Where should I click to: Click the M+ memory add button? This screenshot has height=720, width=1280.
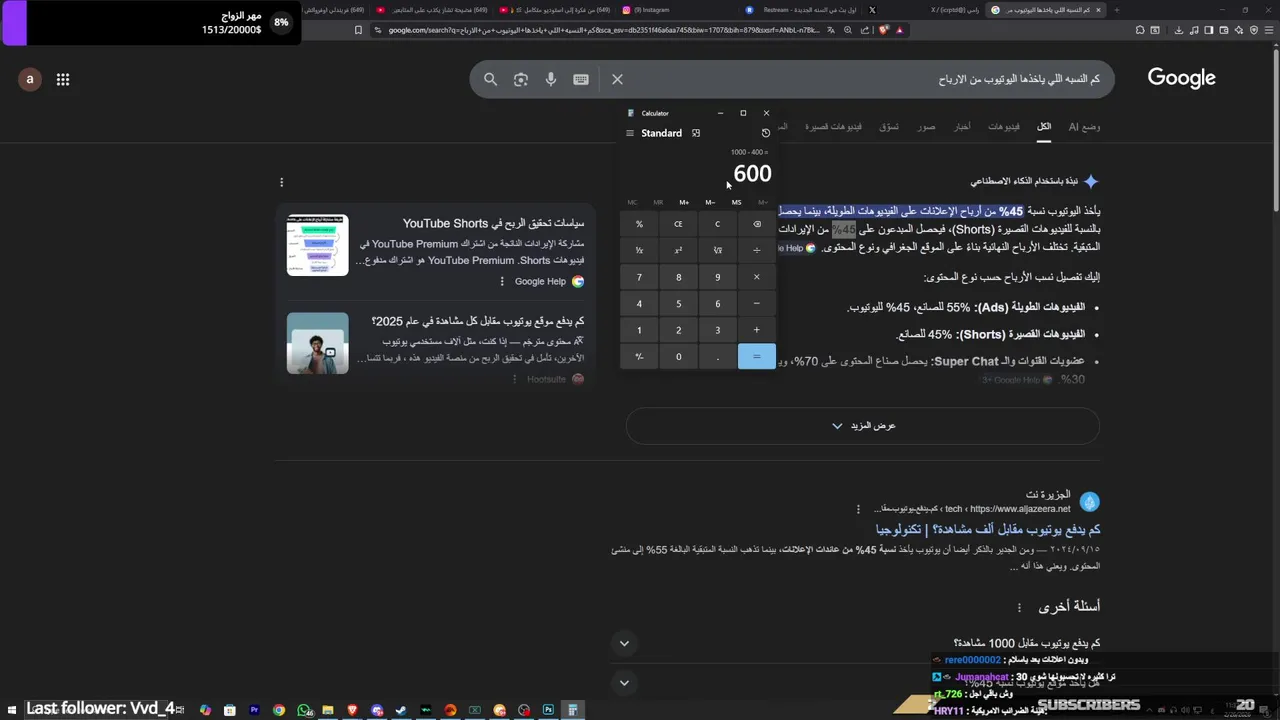tap(684, 202)
